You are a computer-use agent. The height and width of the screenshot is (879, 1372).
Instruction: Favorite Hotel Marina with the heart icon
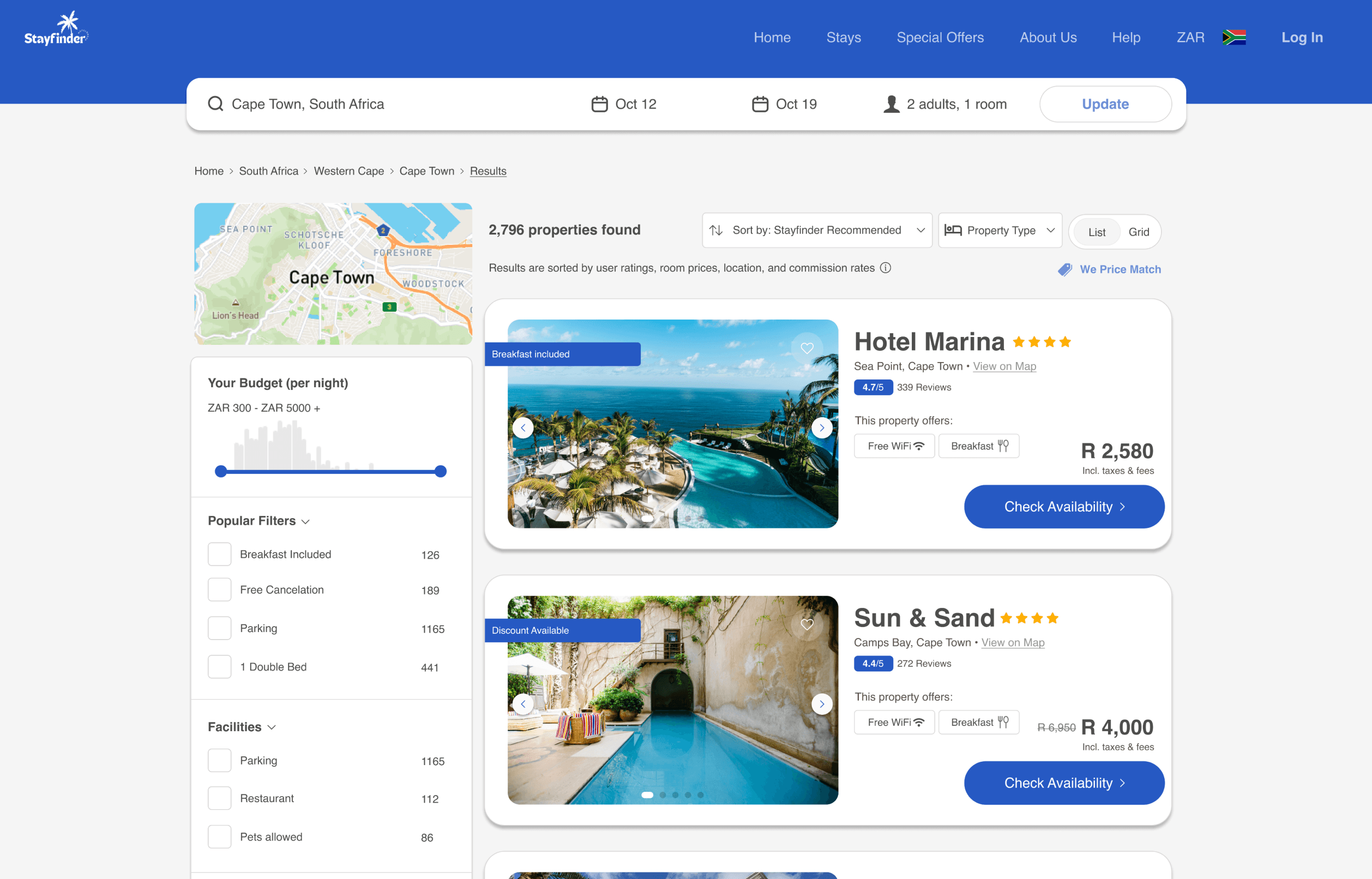coord(807,348)
